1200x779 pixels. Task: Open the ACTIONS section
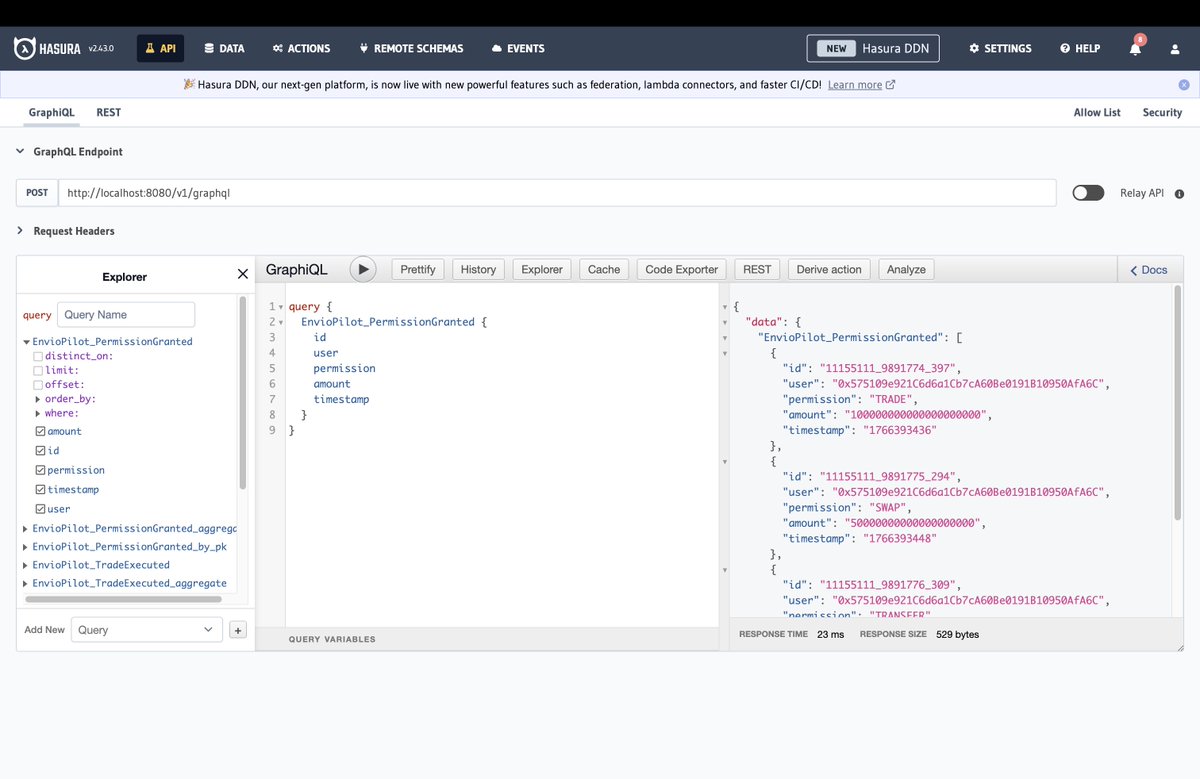click(301, 48)
